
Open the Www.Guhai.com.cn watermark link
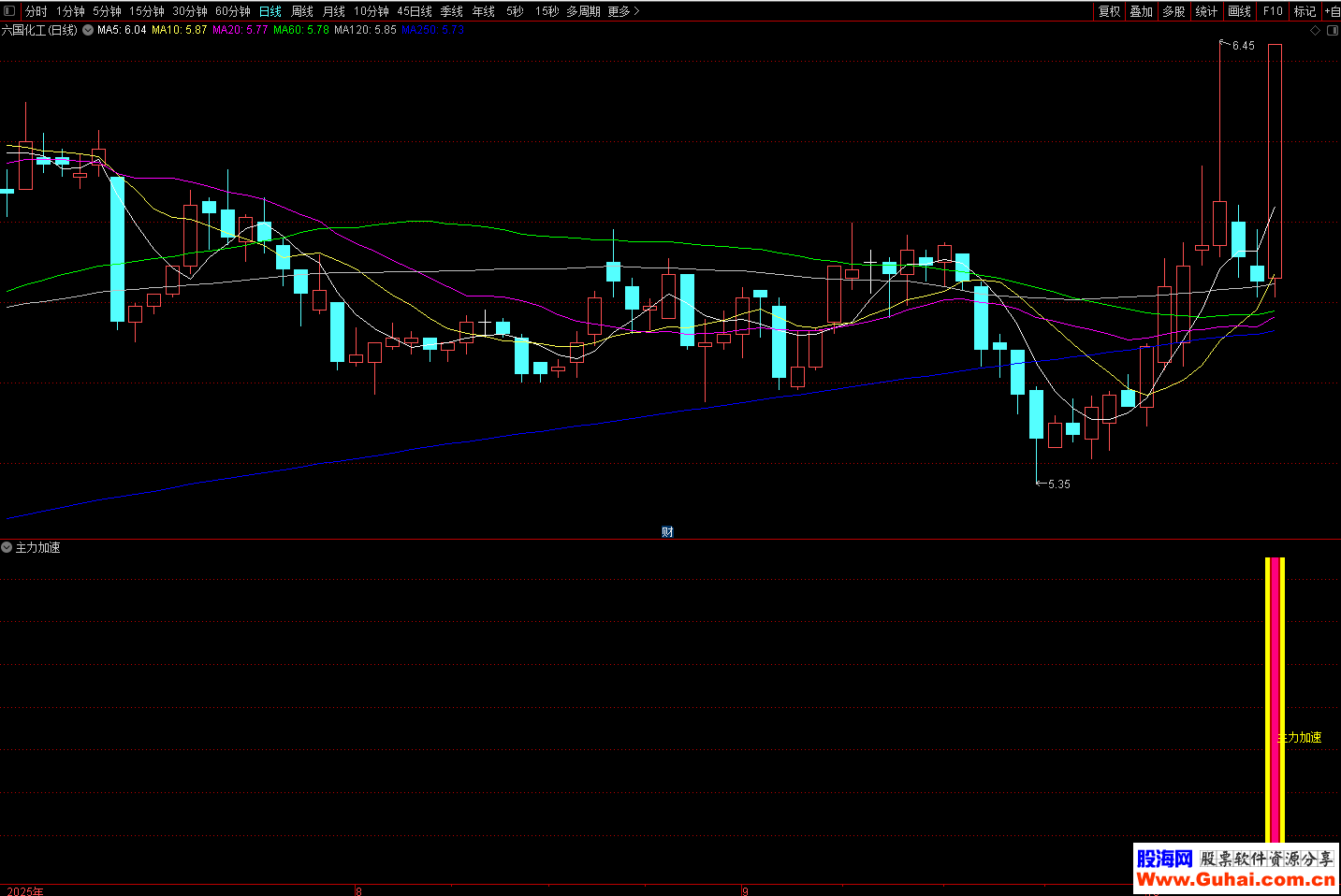pyautogui.click(x=1235, y=879)
